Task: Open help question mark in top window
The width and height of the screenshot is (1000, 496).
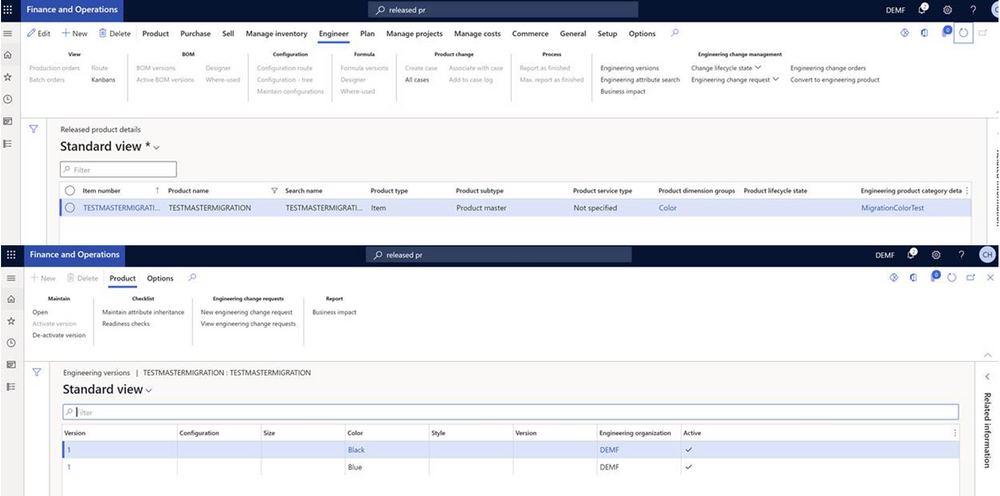Action: point(973,10)
